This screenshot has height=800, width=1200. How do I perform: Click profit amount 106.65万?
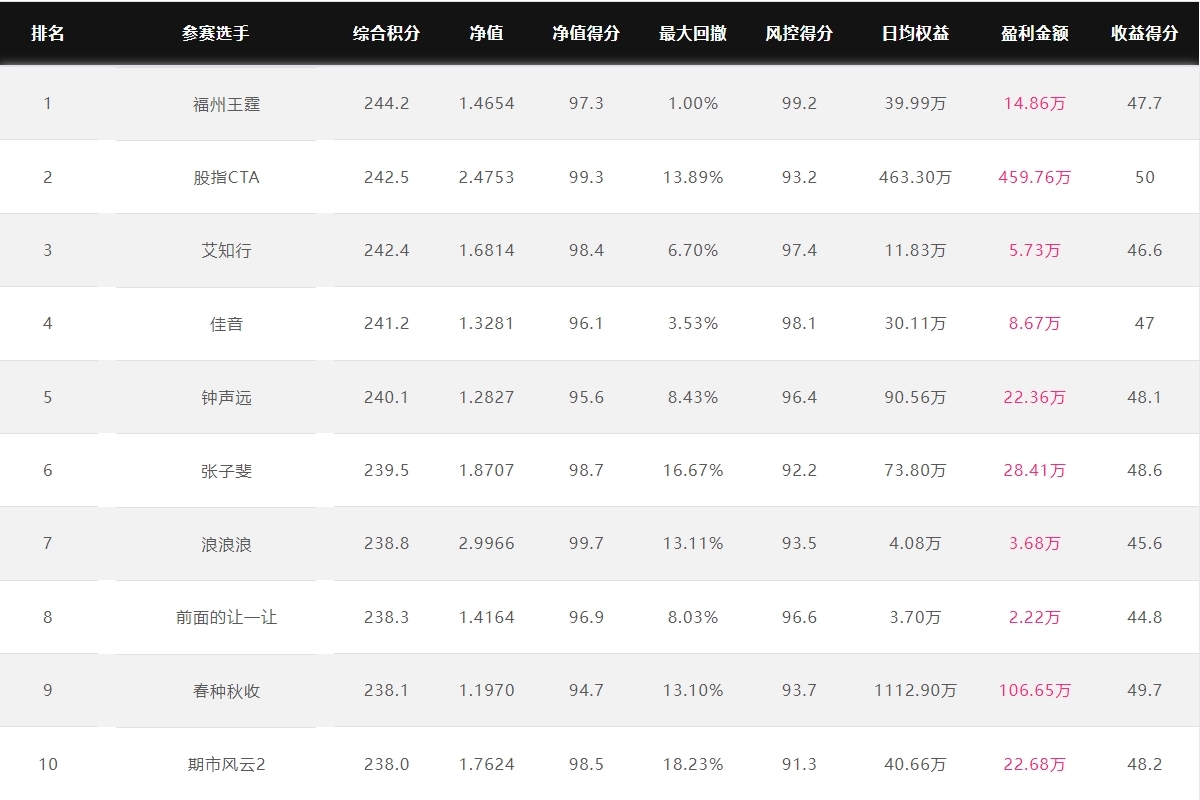point(1034,691)
